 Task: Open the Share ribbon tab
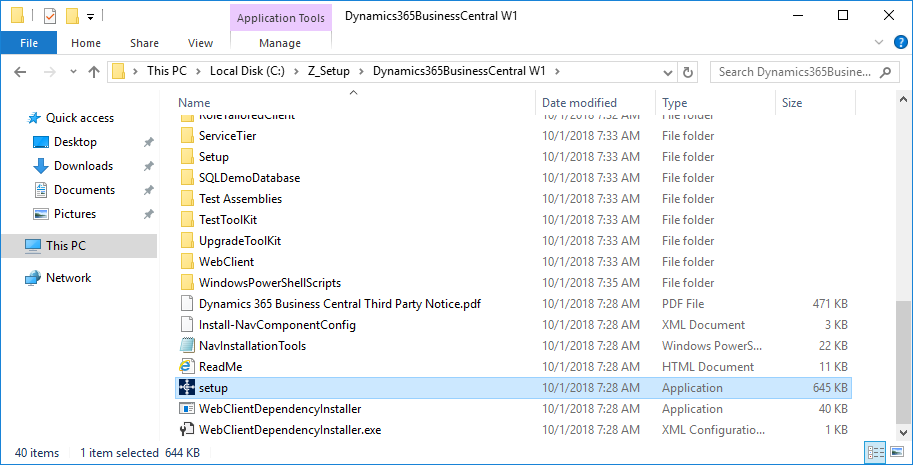(x=144, y=43)
